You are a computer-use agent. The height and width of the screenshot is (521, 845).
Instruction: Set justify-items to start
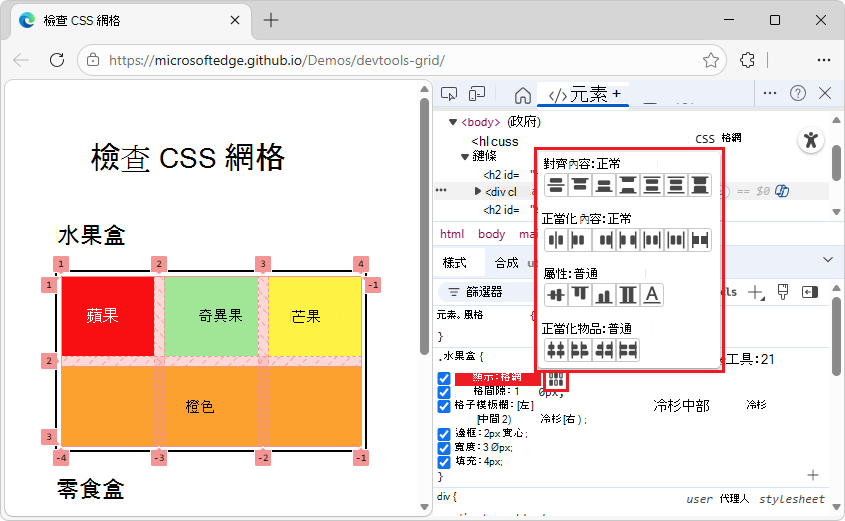[x=580, y=350]
